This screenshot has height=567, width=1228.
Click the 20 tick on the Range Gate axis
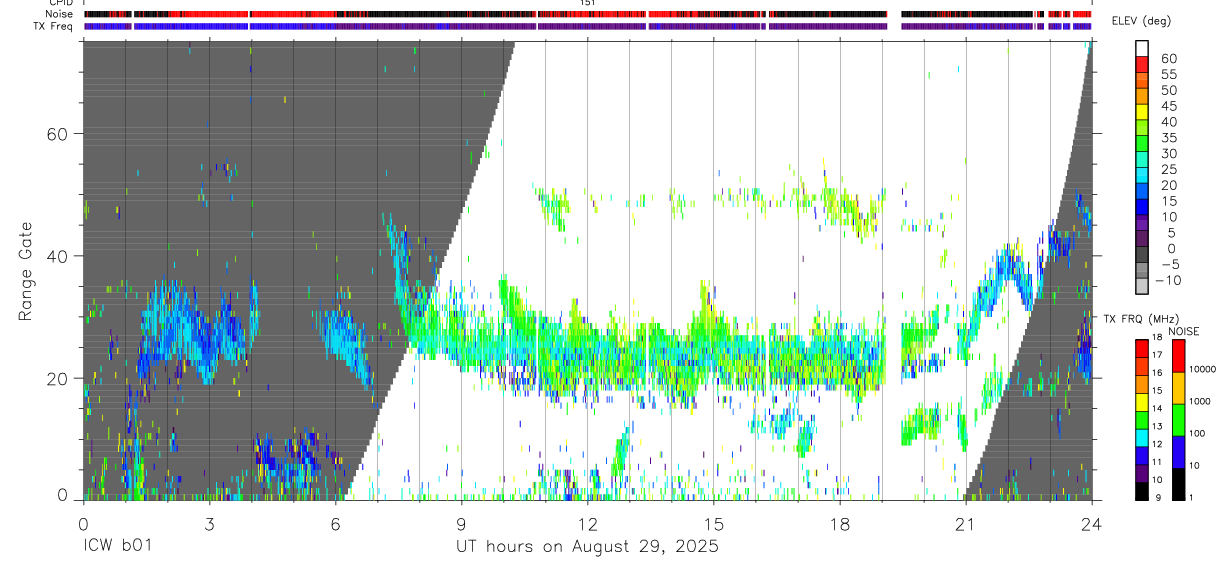click(57, 379)
